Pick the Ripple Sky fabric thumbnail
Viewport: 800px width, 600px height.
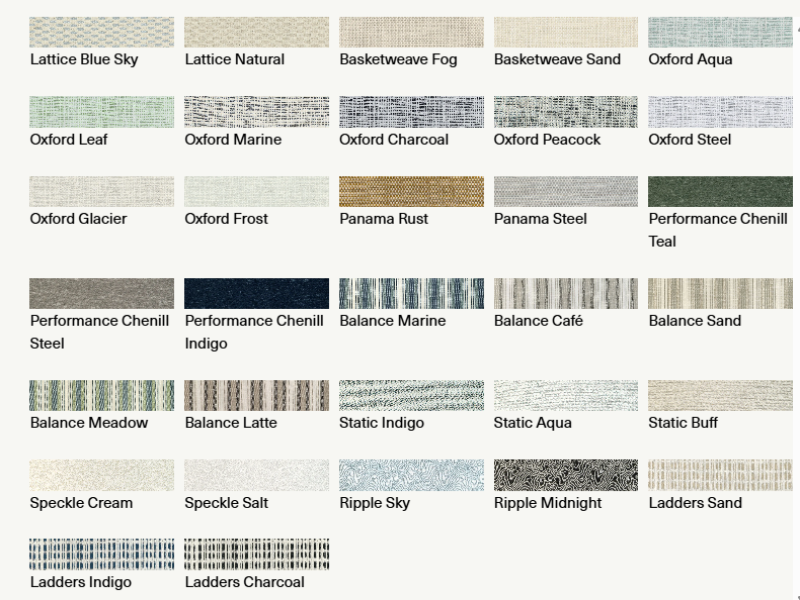(x=411, y=475)
